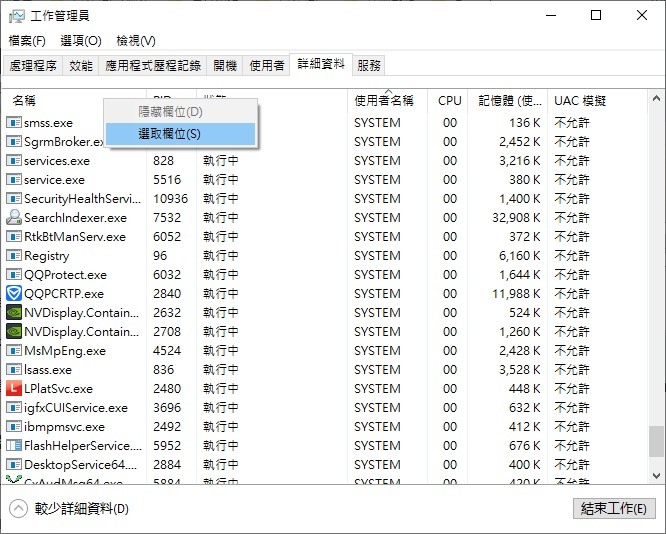Click the lsass.exe process icon

coord(14,370)
